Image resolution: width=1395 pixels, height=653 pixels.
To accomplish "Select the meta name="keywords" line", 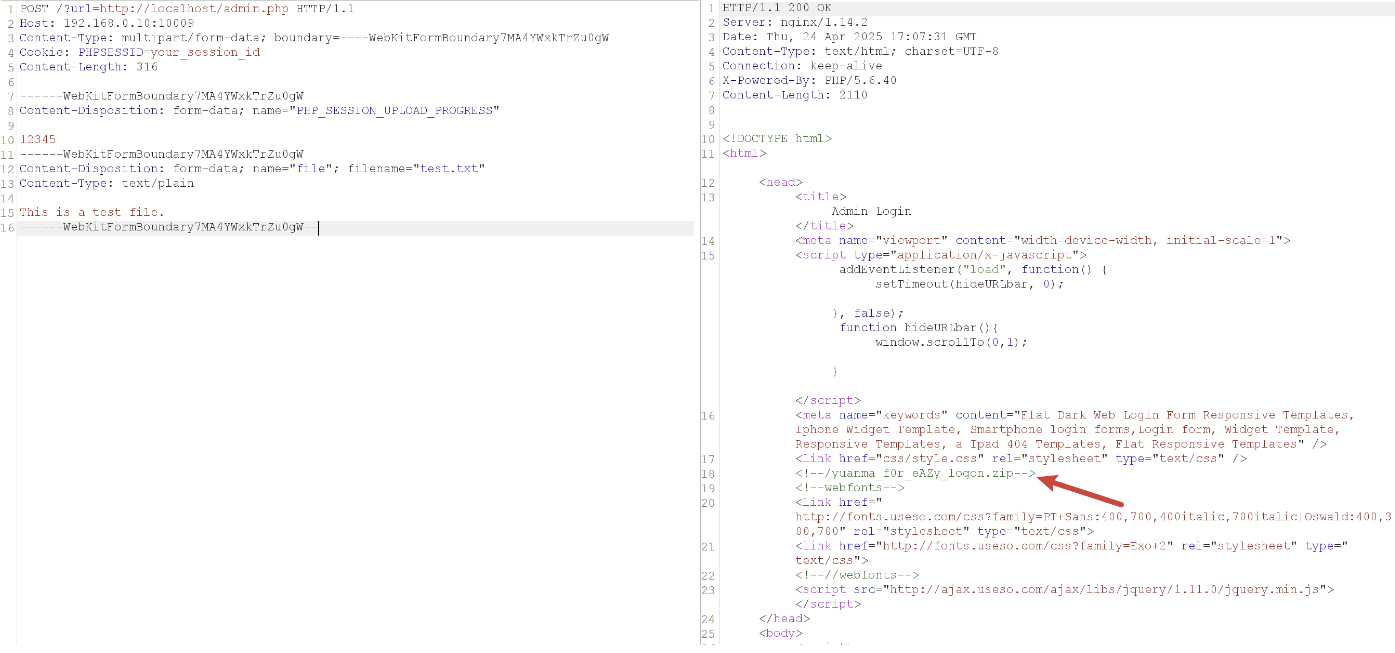I will point(1075,430).
